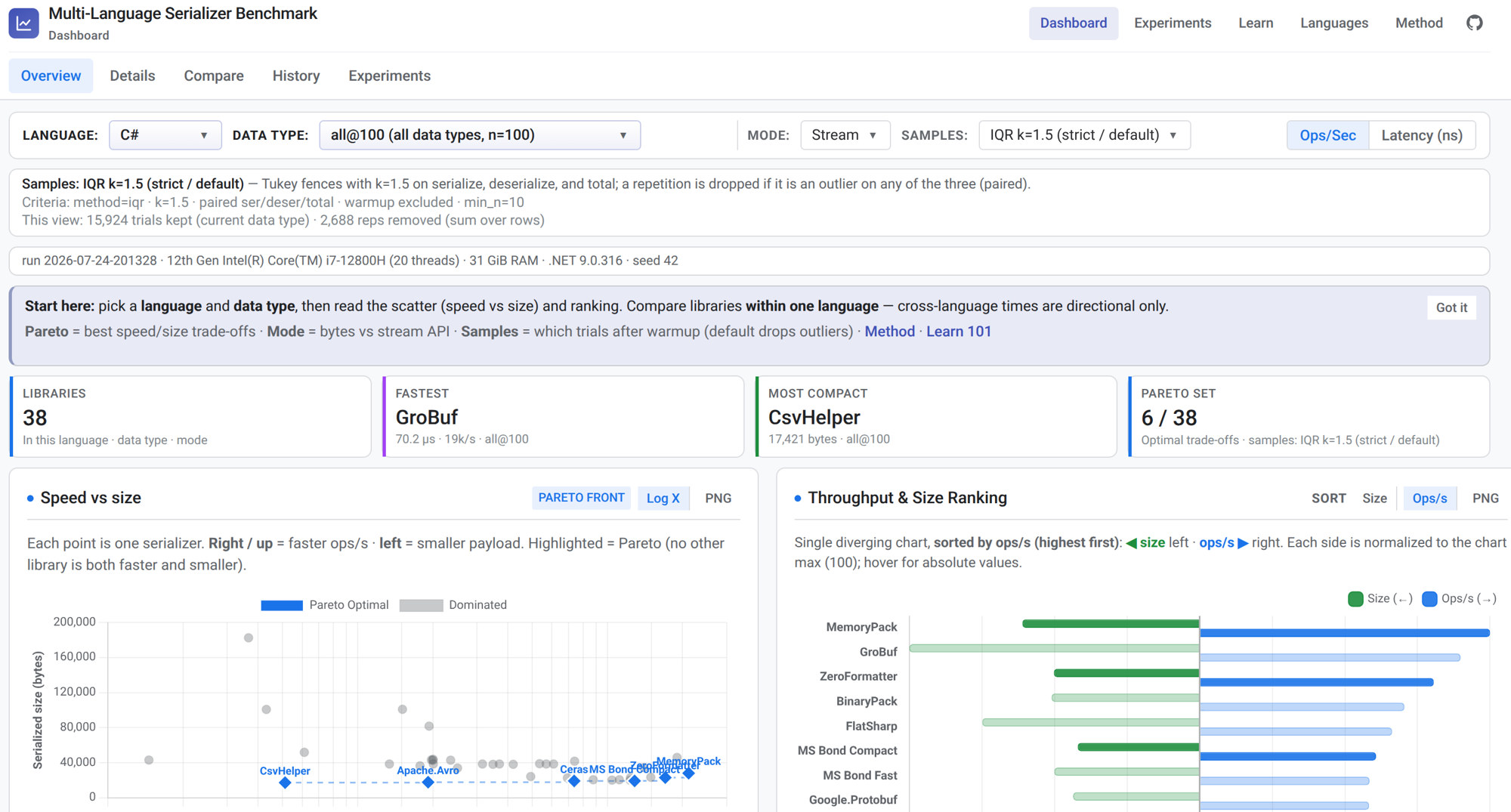This screenshot has height=812, width=1511.
Task: Toggle Log X axis scale
Action: 663,498
